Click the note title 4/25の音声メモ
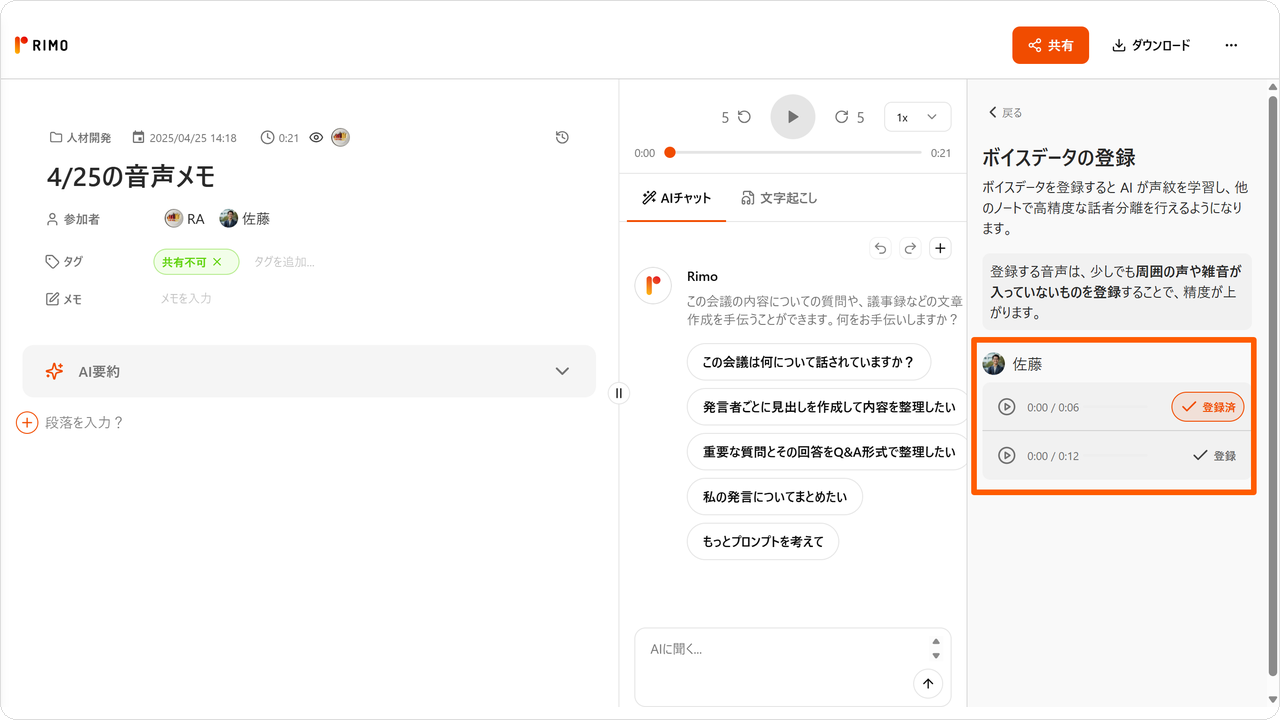 [x=131, y=177]
